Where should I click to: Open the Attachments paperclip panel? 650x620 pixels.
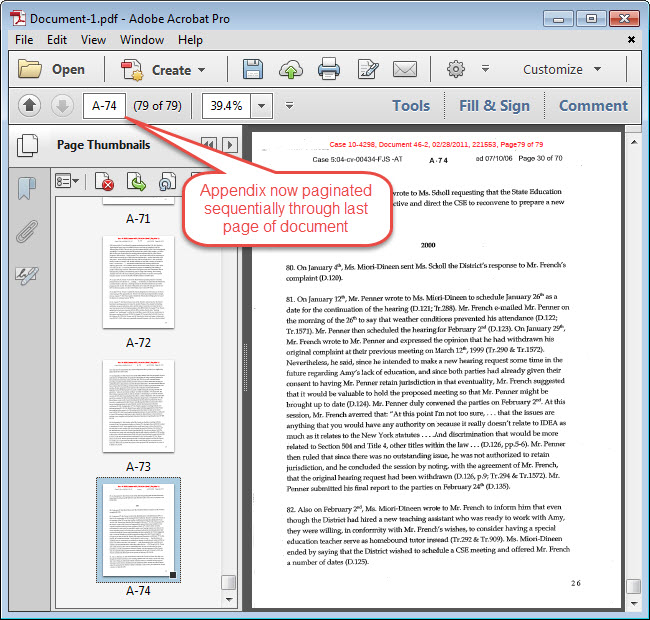click(x=27, y=232)
